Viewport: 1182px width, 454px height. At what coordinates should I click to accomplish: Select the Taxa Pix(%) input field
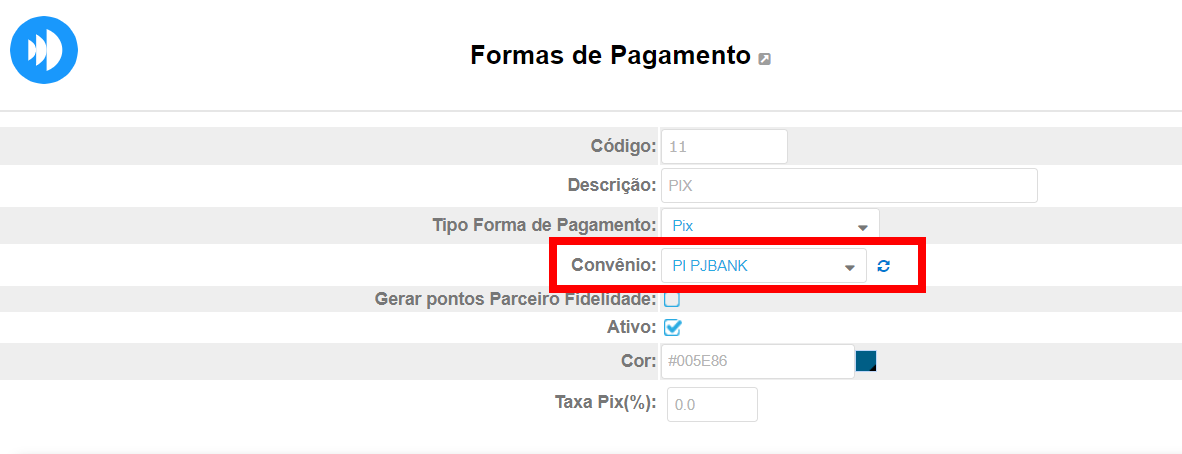712,404
